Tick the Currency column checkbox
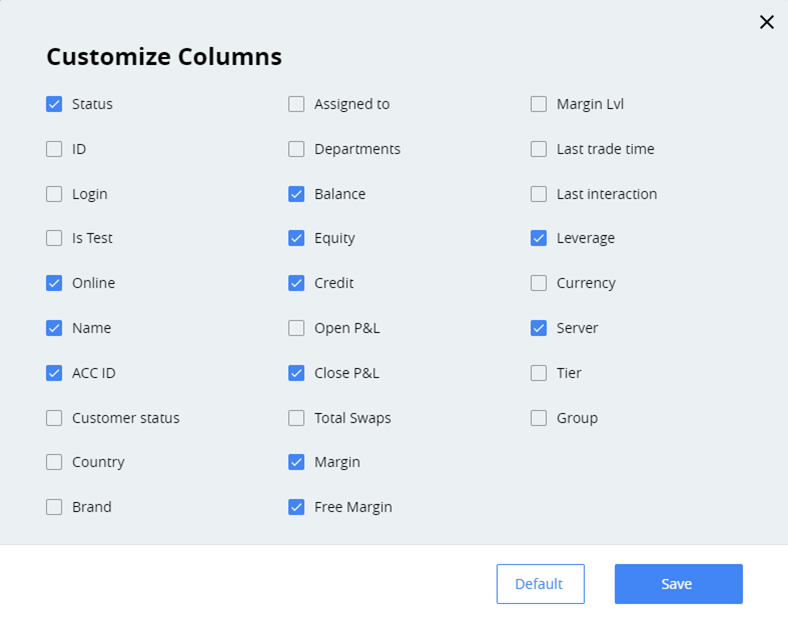Viewport: 788px width, 622px height. click(x=539, y=283)
